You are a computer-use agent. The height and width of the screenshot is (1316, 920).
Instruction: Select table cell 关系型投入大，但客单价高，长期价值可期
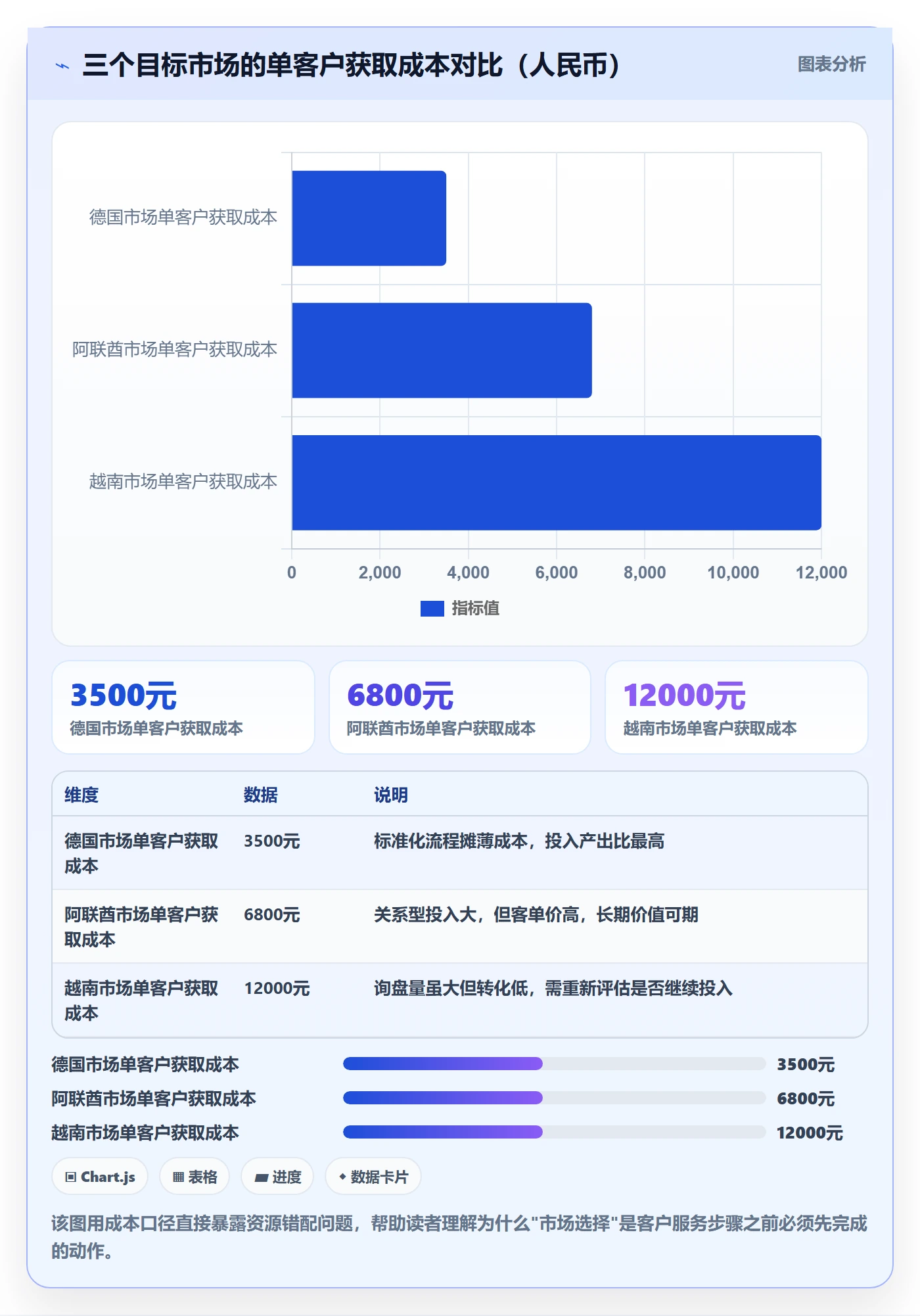coord(536,914)
